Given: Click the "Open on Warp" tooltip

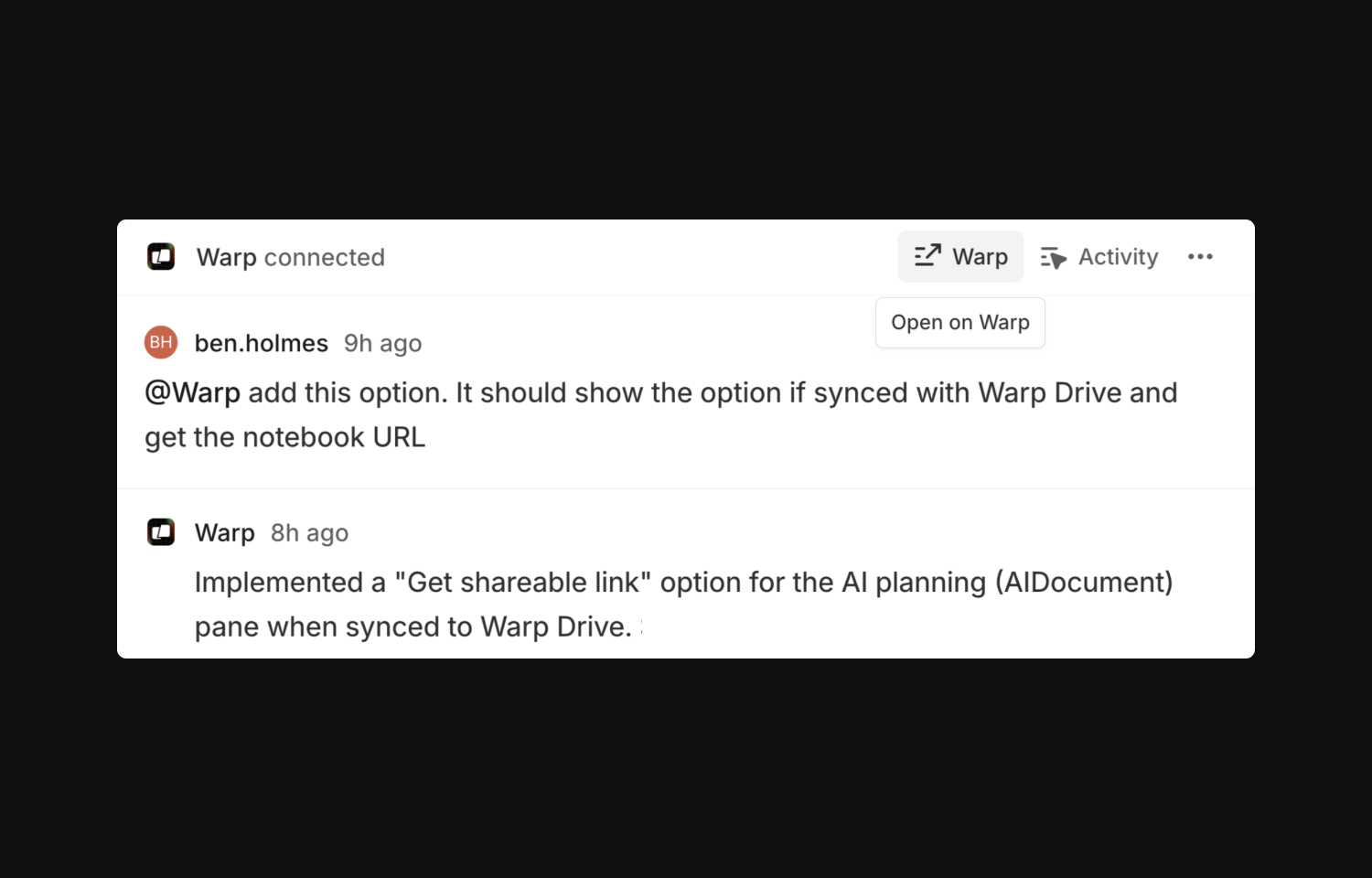Looking at the screenshot, I should 959,323.
